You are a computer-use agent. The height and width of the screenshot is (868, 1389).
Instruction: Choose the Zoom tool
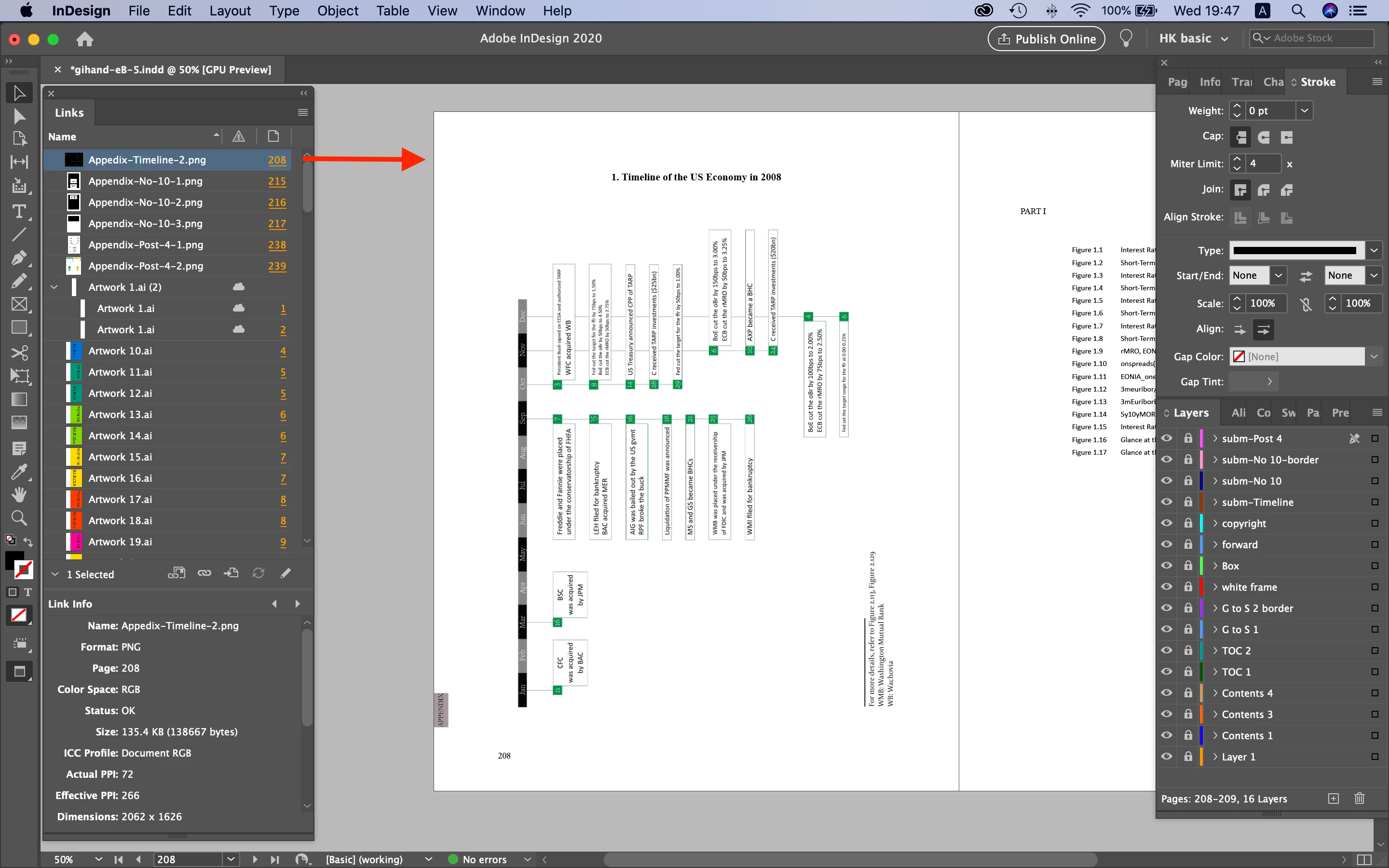18,518
